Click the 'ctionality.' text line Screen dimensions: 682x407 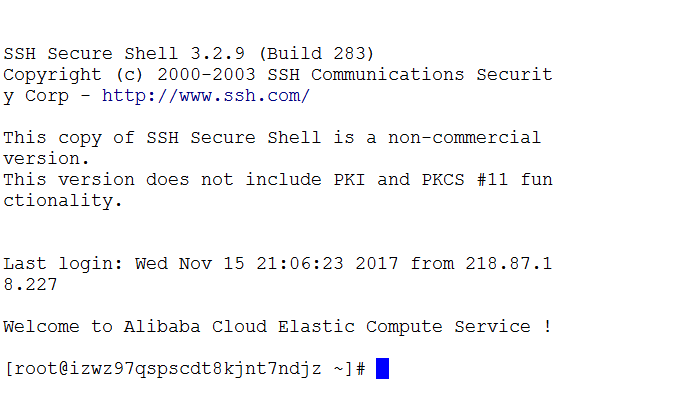(63, 201)
